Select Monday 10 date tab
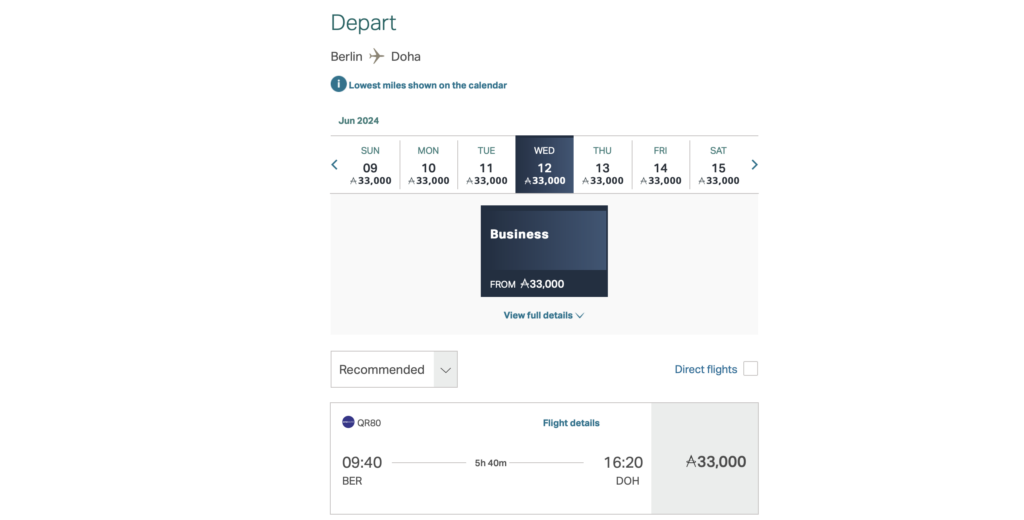The image size is (1024, 520). 428,165
